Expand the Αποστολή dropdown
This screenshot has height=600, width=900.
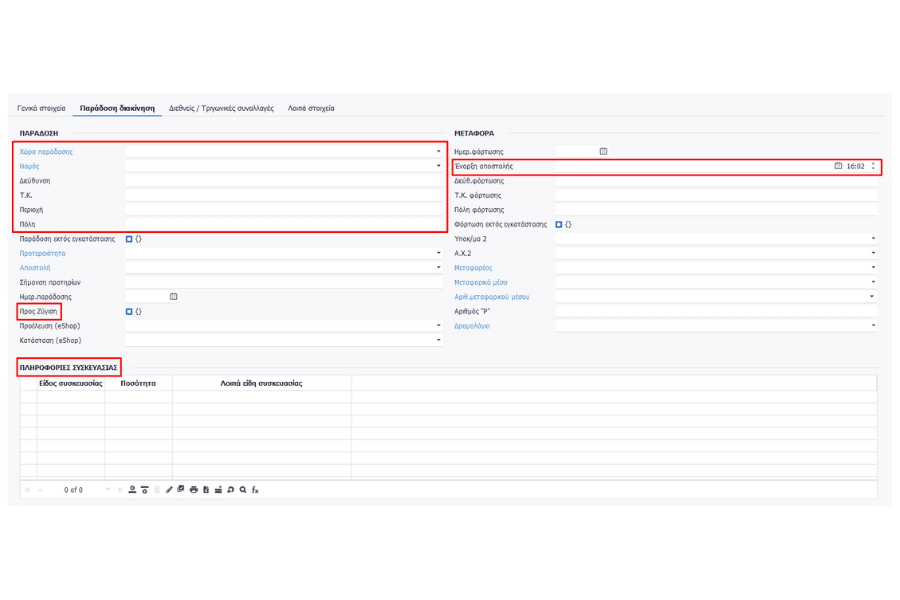(x=439, y=268)
